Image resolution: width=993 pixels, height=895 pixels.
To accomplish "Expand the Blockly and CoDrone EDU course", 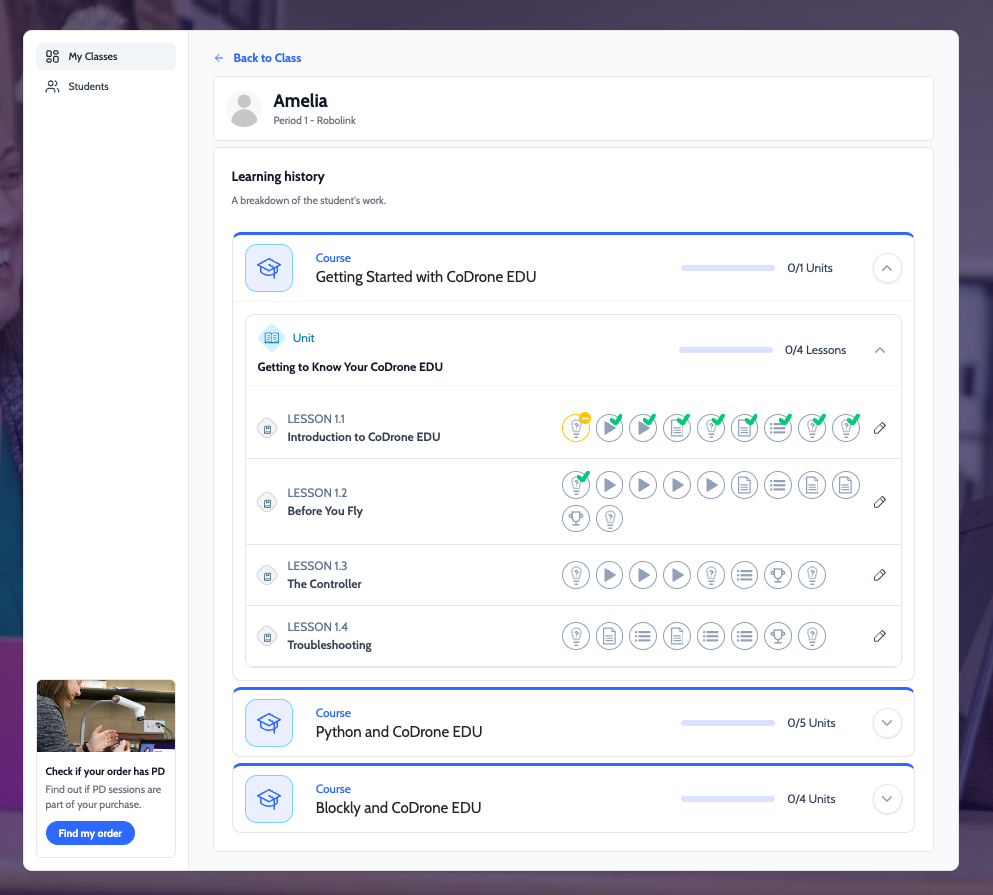I will pyautogui.click(x=887, y=799).
